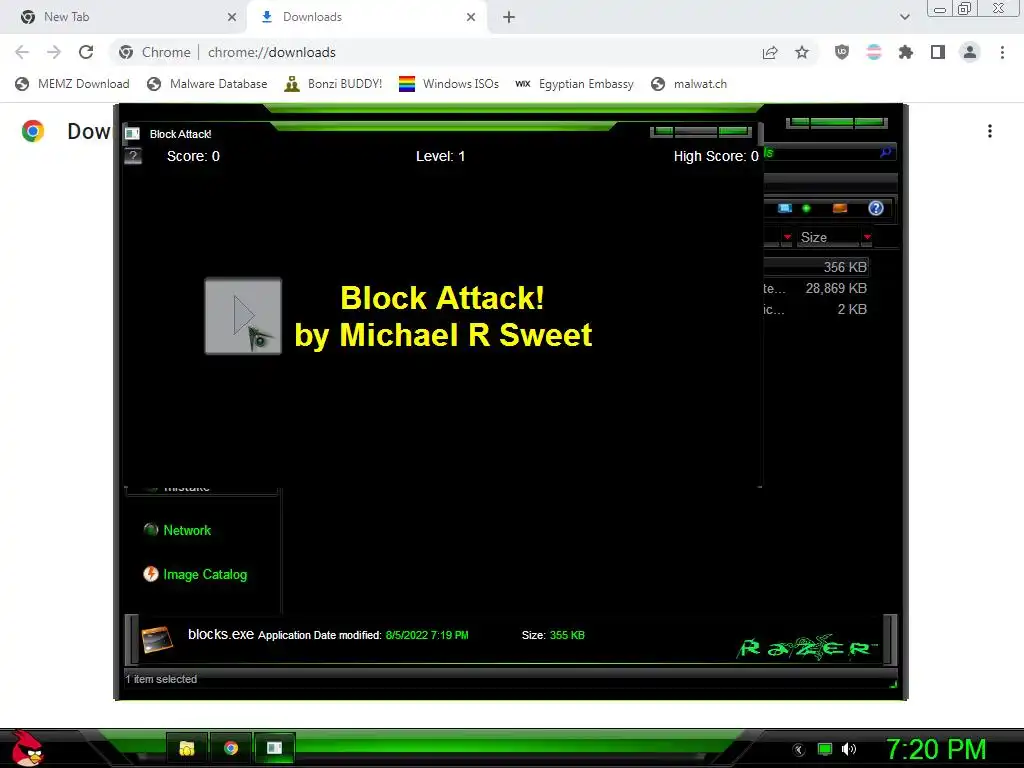Open the blue view options icon in Explorer
The width and height of the screenshot is (1024, 768).
pyautogui.click(x=785, y=208)
